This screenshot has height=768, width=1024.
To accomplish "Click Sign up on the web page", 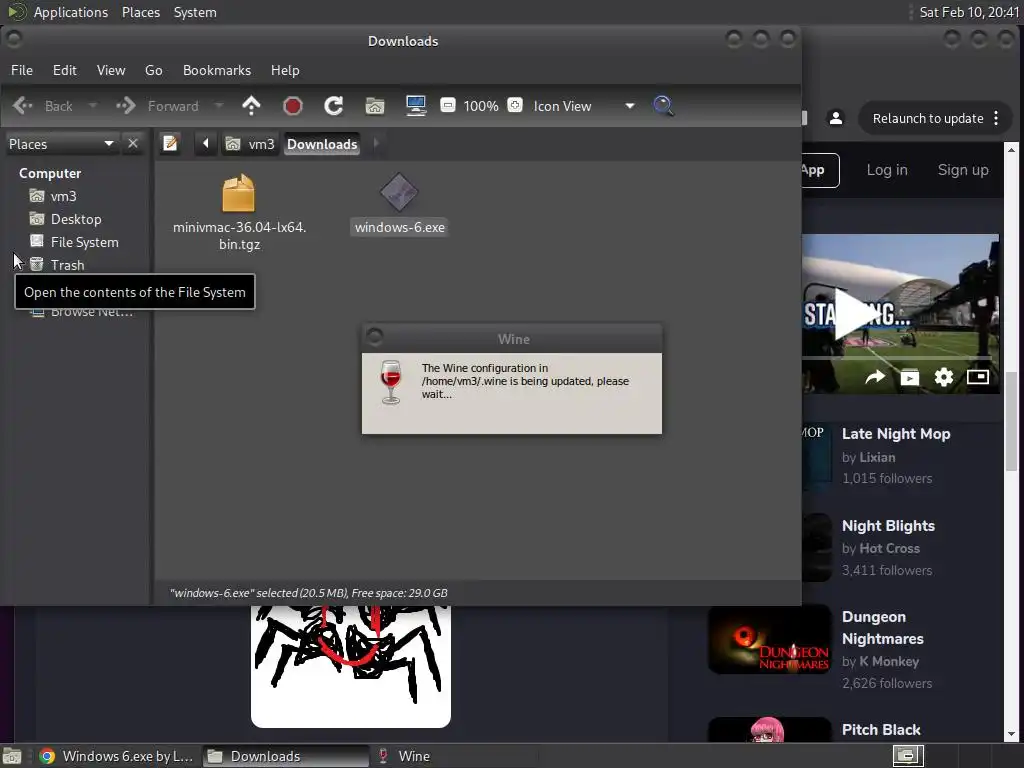I will [x=963, y=170].
